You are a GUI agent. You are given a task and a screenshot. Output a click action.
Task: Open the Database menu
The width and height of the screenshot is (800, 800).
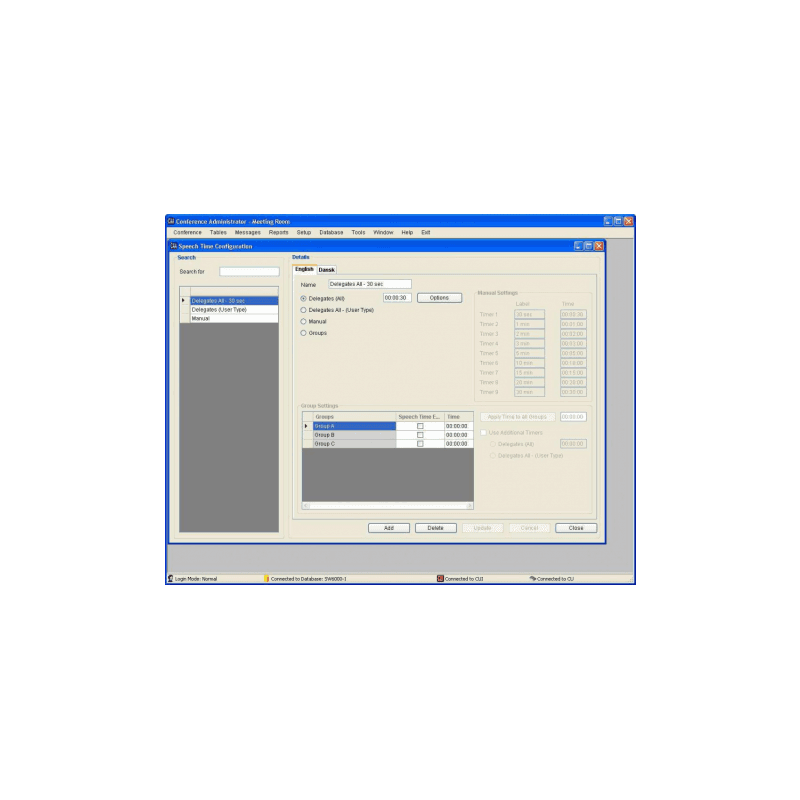(331, 232)
